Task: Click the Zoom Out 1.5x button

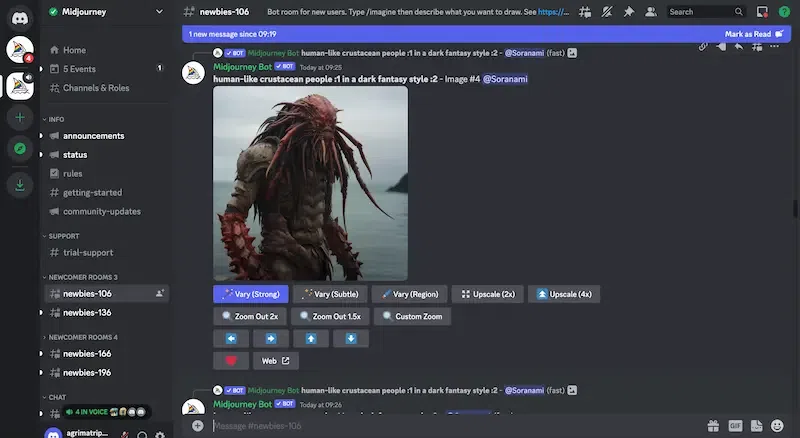Action: click(331, 317)
